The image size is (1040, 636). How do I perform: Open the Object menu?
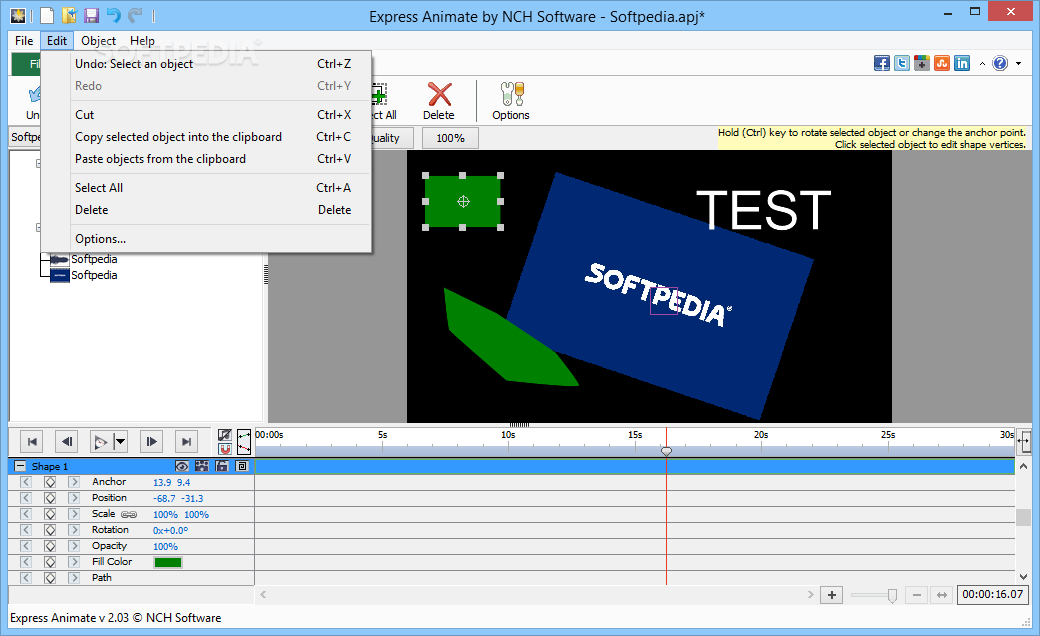tap(98, 40)
